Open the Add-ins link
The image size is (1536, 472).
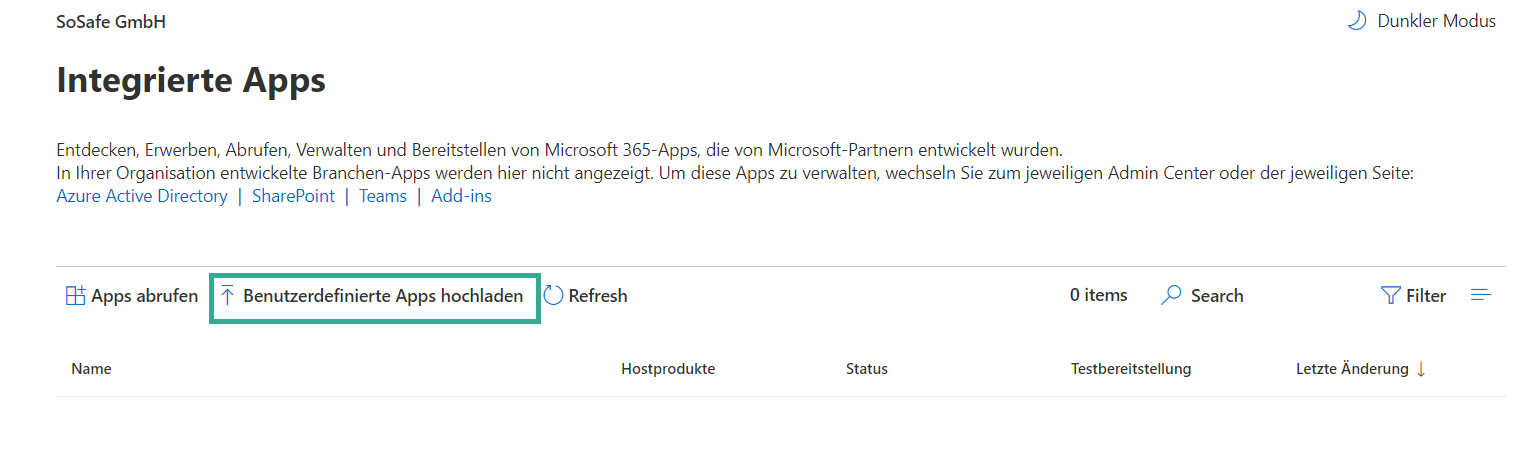(461, 196)
